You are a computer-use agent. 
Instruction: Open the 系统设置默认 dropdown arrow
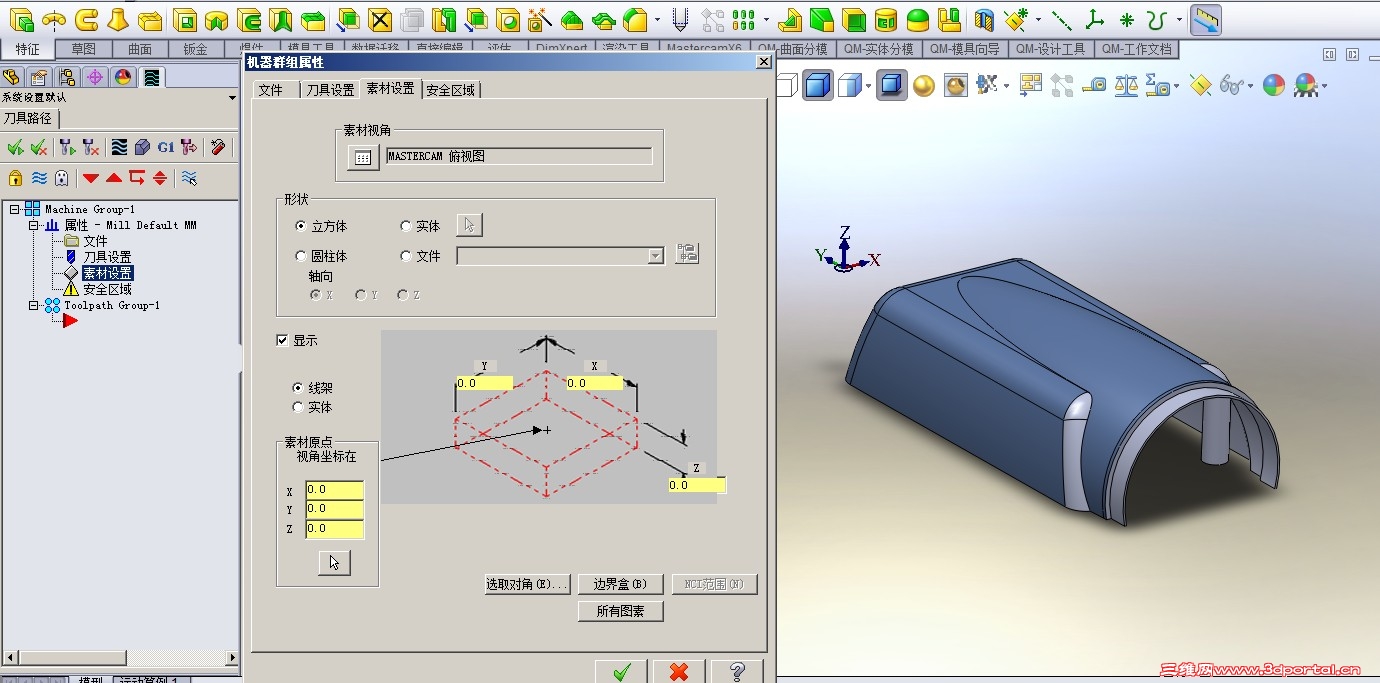click(232, 98)
